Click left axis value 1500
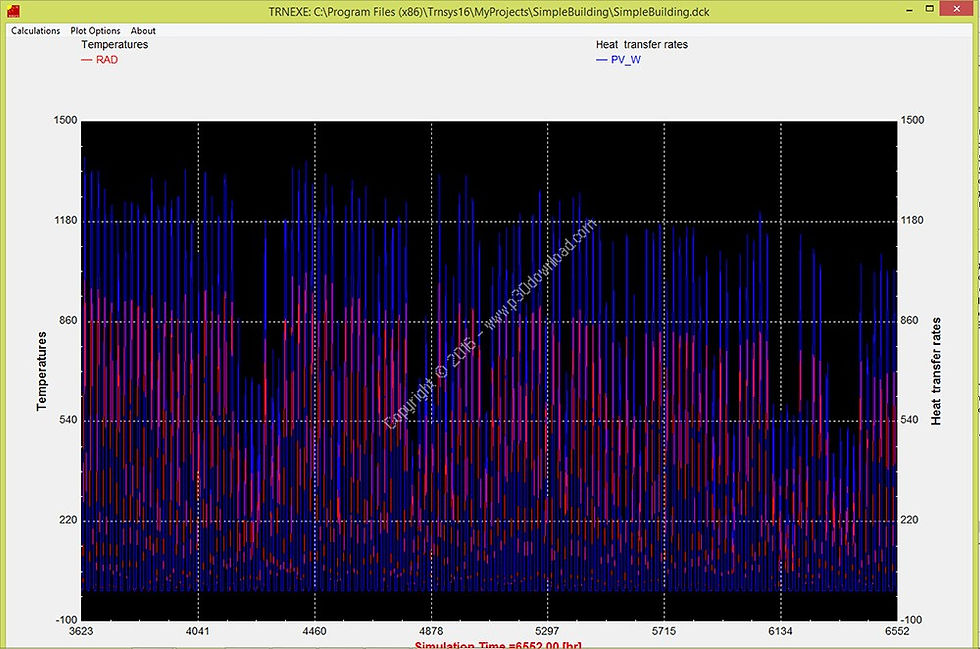 coord(66,120)
